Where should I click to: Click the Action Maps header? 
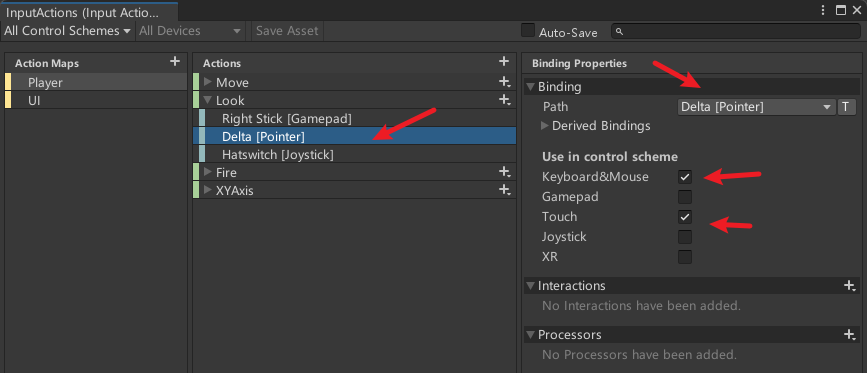47,64
